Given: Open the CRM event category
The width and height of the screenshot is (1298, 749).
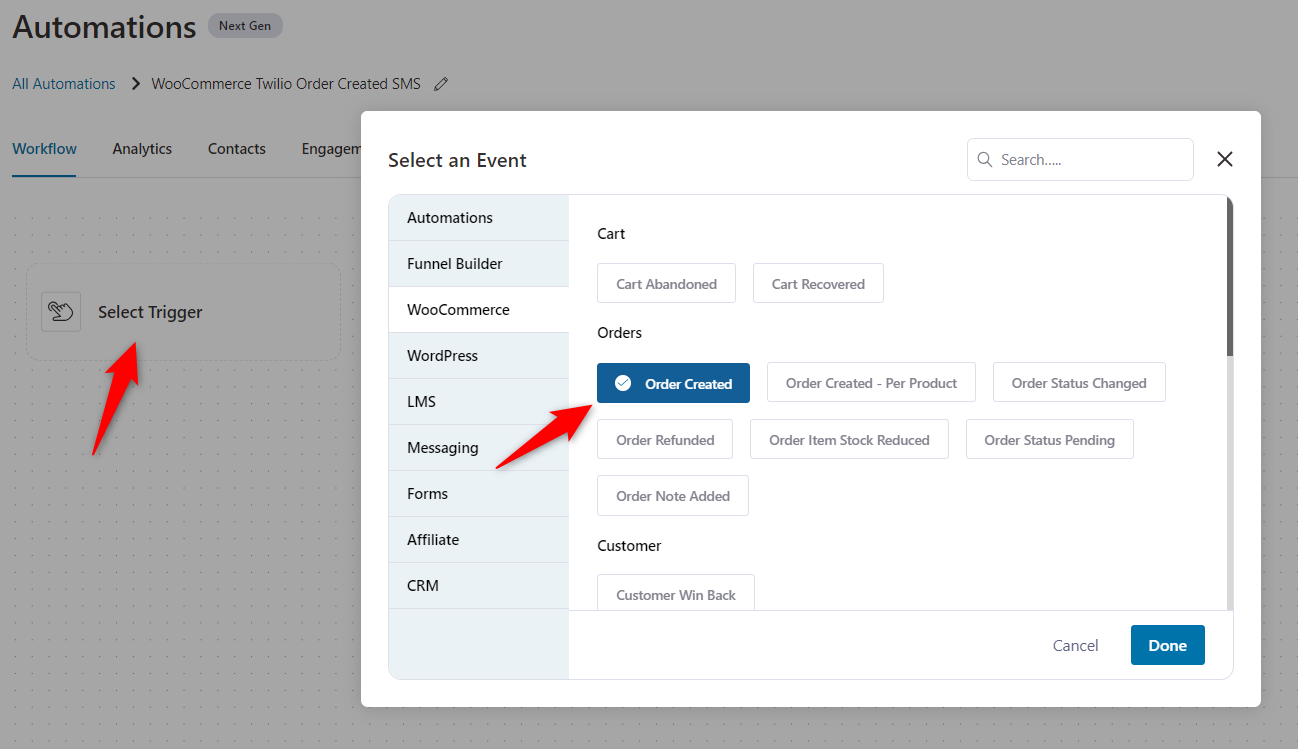Looking at the screenshot, I should pos(479,586).
